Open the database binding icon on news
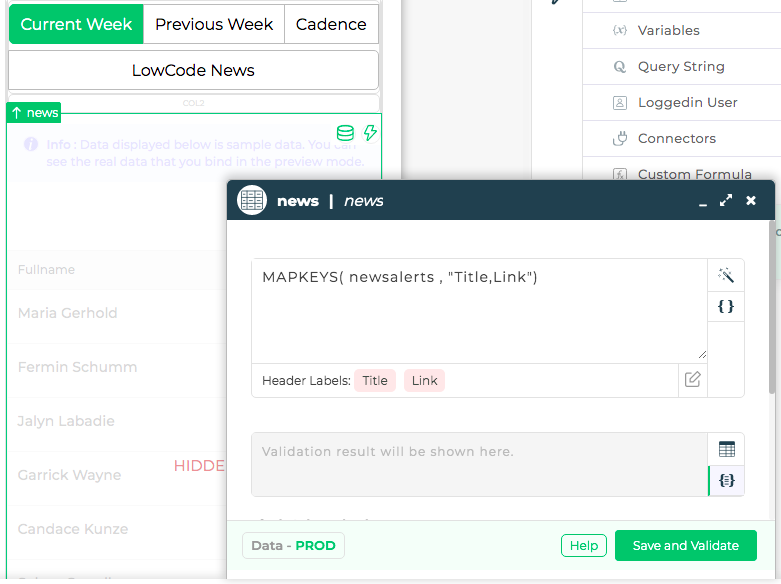 [x=345, y=133]
